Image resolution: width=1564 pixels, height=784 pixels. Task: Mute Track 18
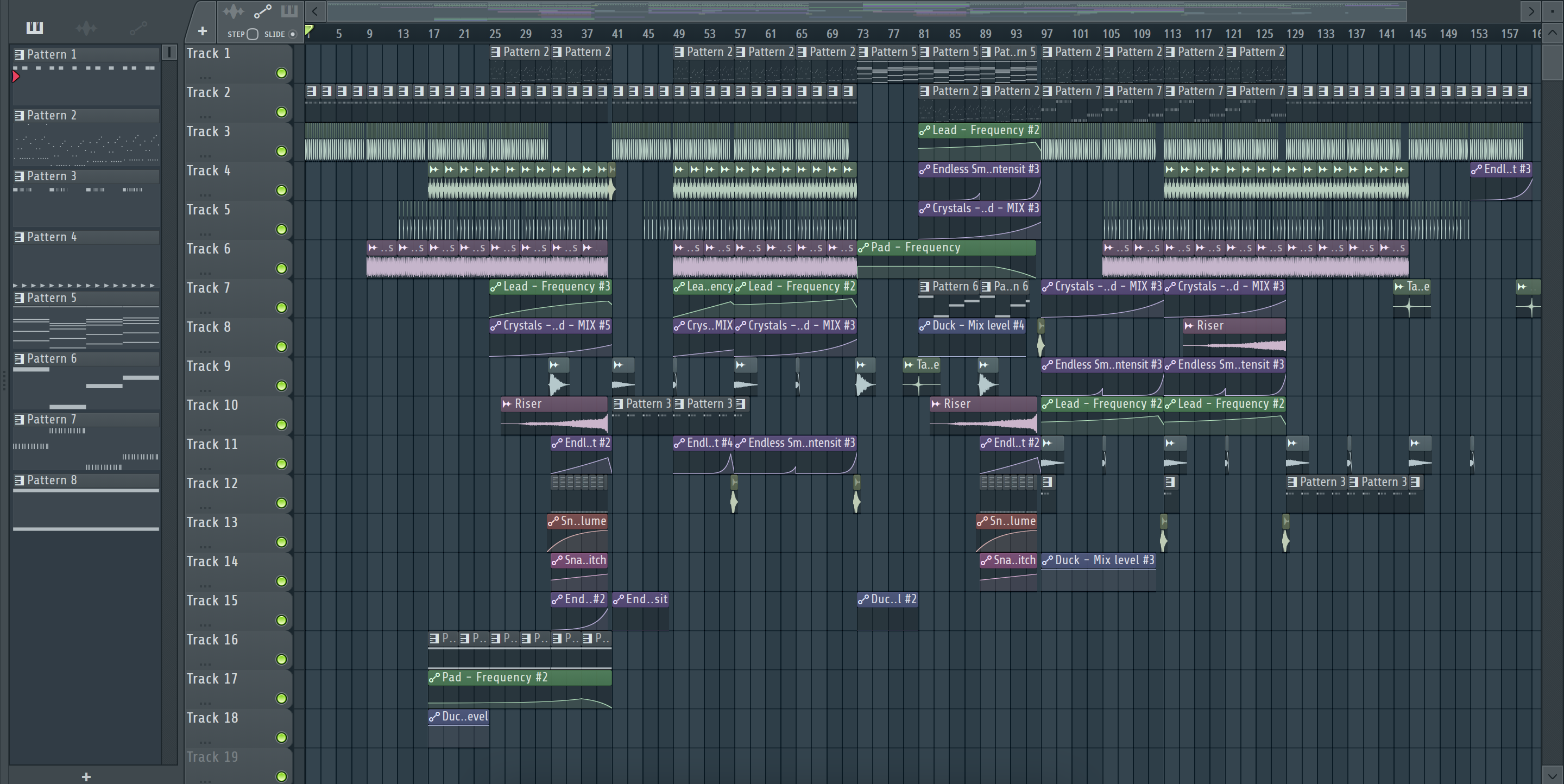coord(281,737)
